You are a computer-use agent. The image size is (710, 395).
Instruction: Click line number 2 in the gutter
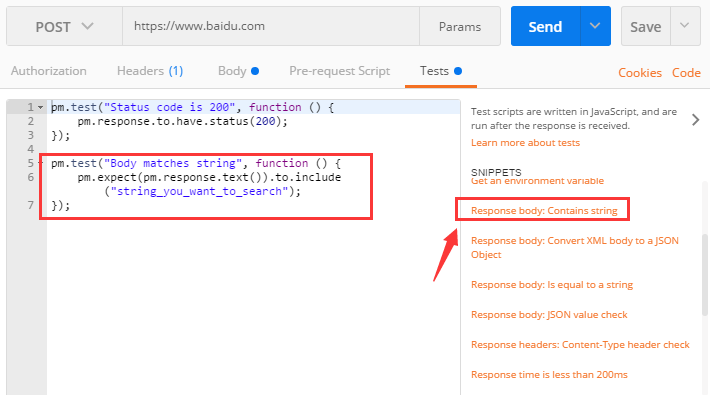[x=30, y=121]
